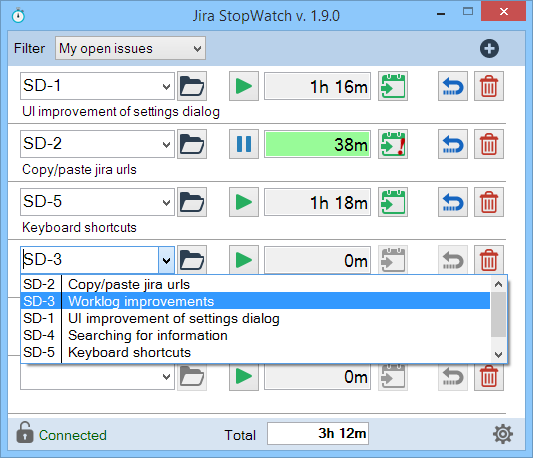Image resolution: width=533 pixels, height=458 pixels.
Task: Post worklog for SD-2 with exclamation mark
Action: pos(393,144)
